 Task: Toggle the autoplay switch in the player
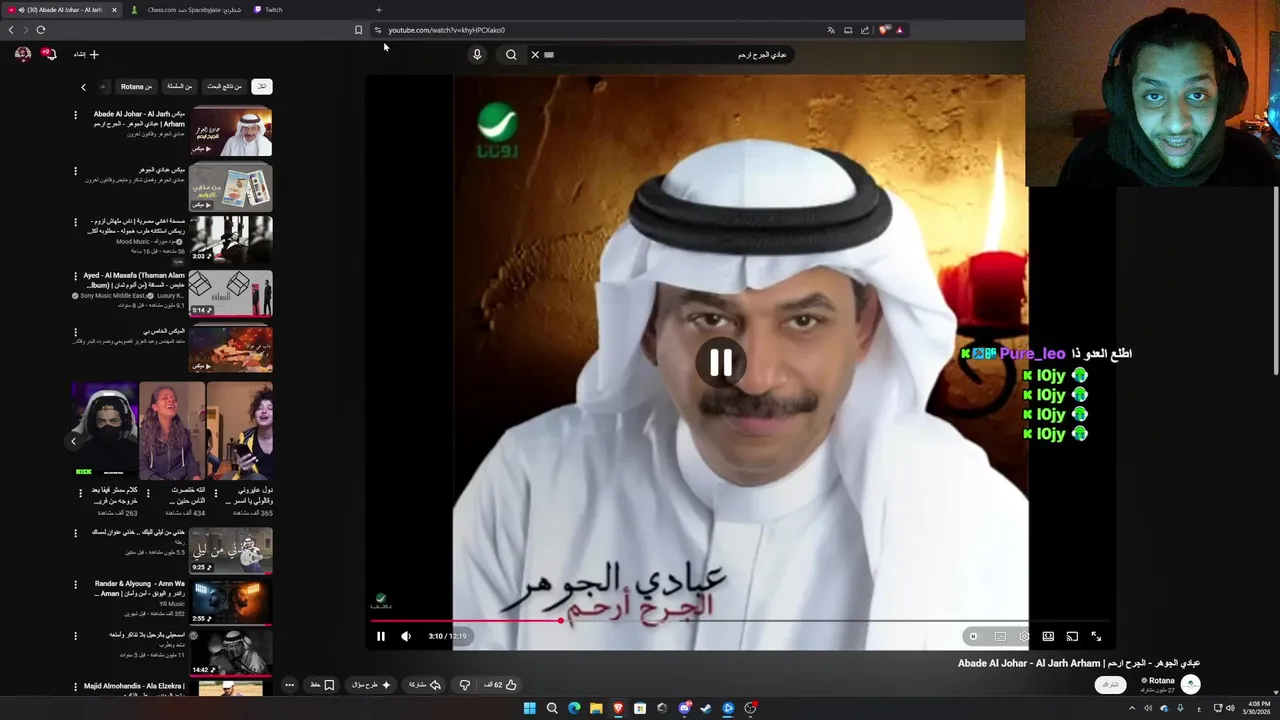974,636
